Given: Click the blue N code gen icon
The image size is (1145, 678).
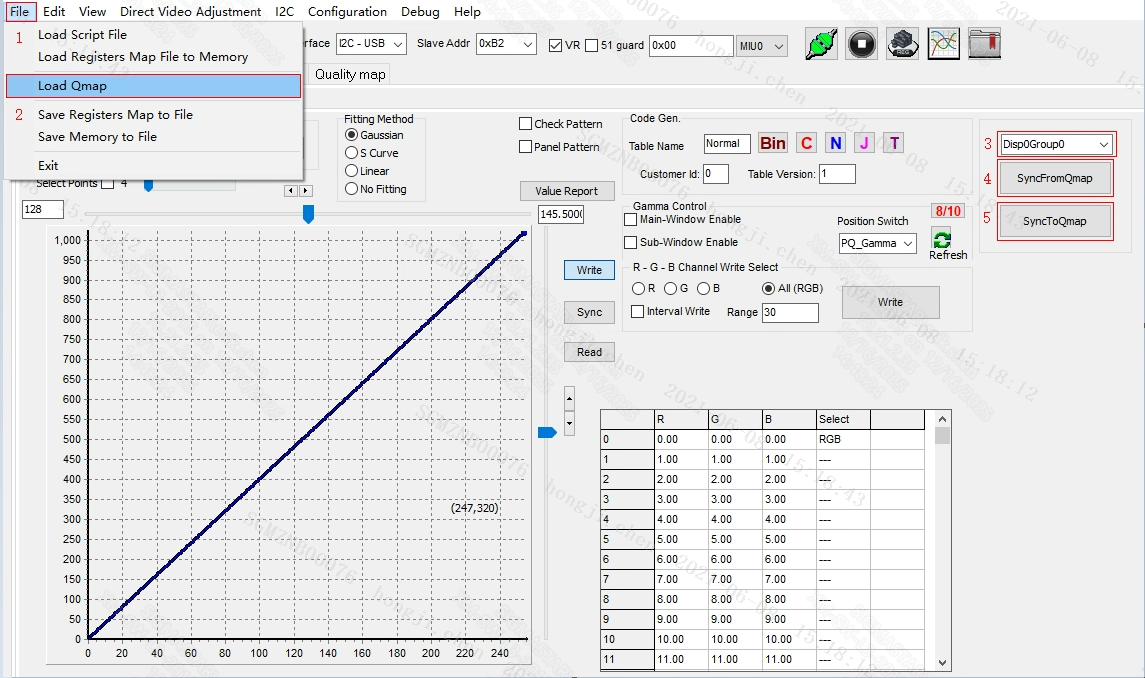Looking at the screenshot, I should [x=836, y=143].
